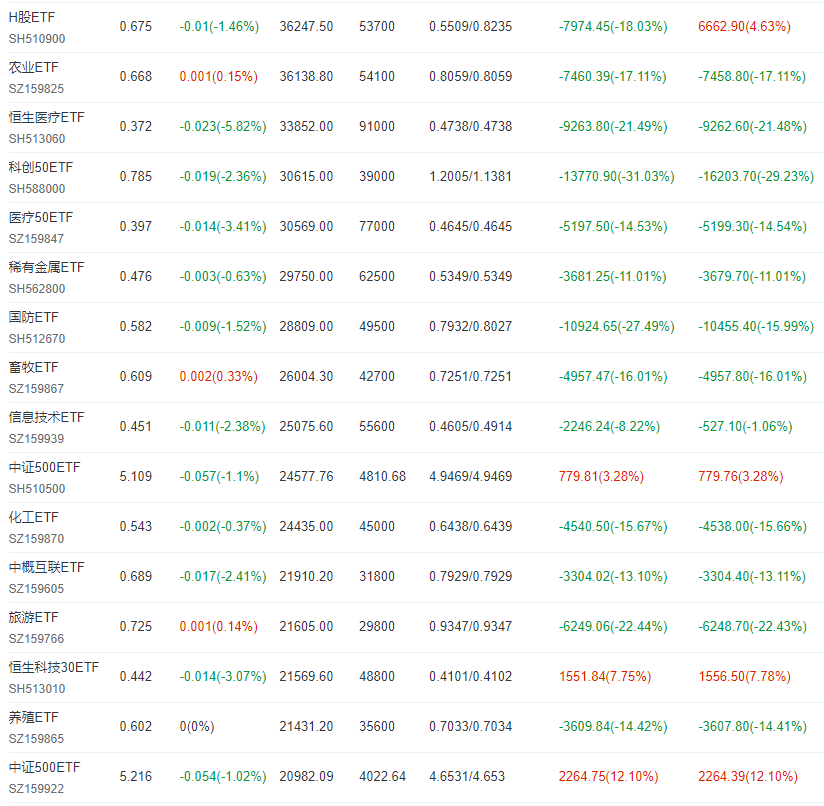Select change value 0.001(0.15%)
The height and width of the screenshot is (806, 824).
tap(219, 76)
